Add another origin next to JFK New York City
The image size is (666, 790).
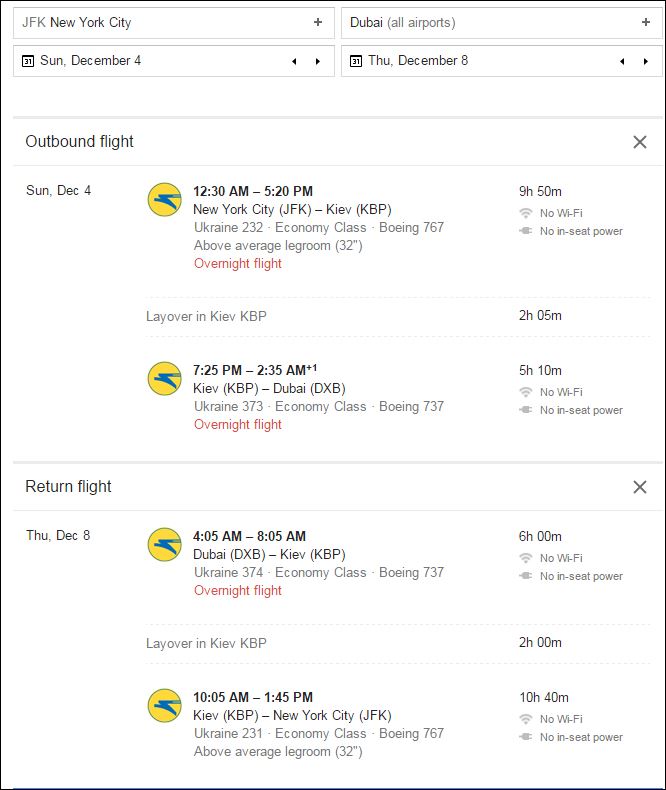click(318, 22)
